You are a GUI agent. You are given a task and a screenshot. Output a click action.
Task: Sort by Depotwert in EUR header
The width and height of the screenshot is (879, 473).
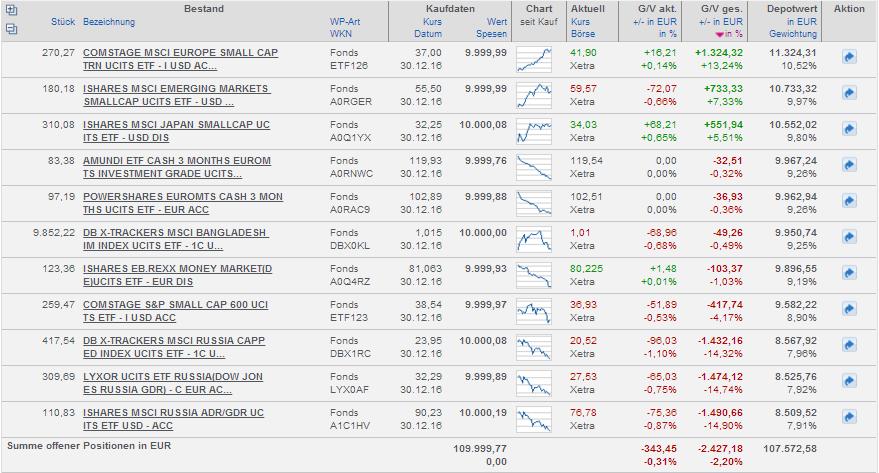pyautogui.click(x=802, y=22)
